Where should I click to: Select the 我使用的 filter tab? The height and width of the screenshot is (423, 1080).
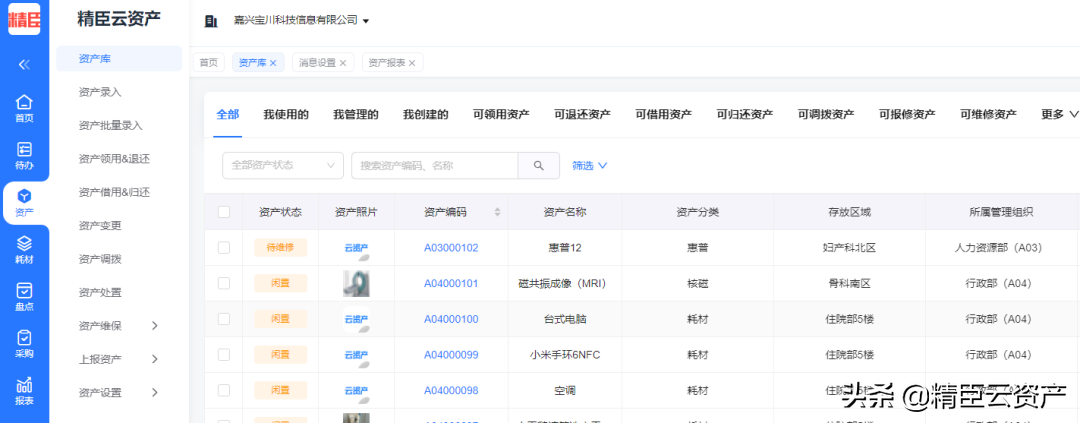tap(286, 114)
